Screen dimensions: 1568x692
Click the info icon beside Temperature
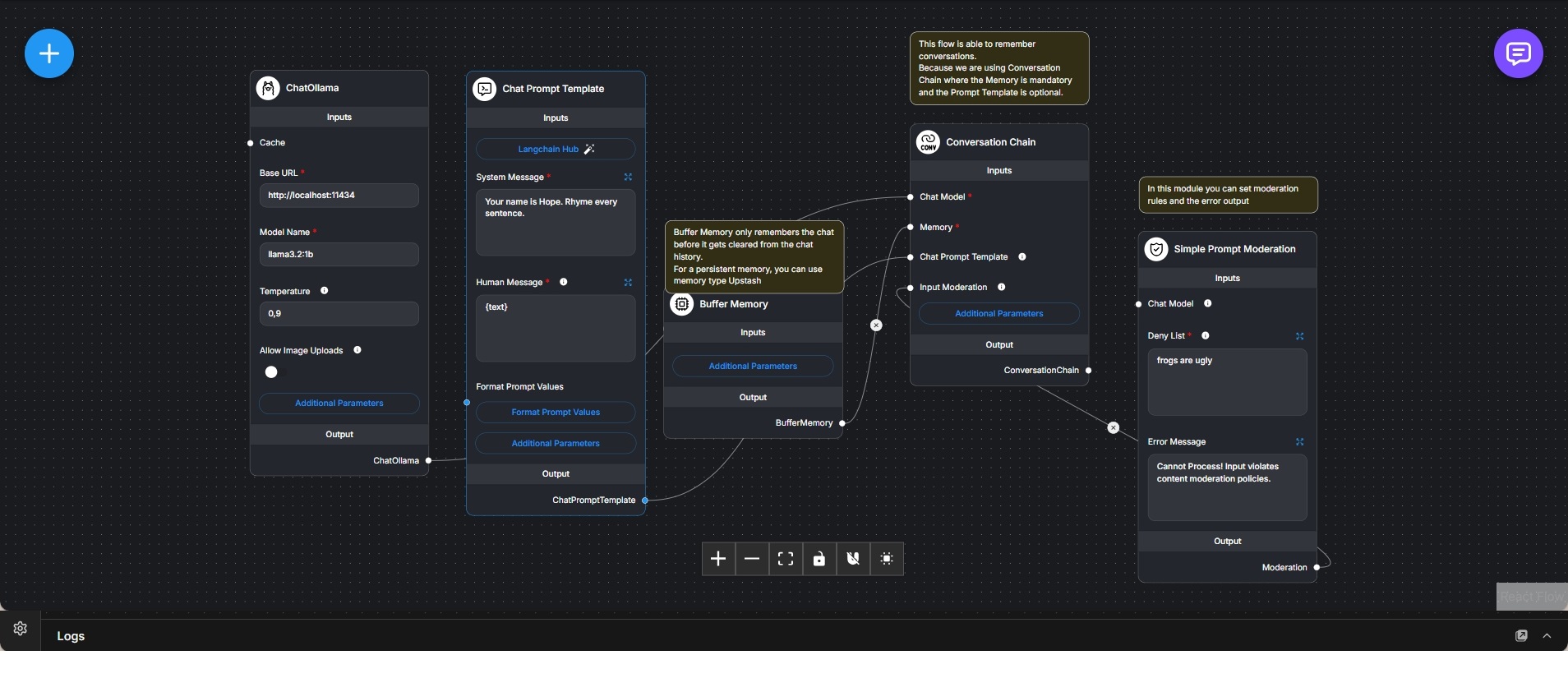tap(324, 291)
